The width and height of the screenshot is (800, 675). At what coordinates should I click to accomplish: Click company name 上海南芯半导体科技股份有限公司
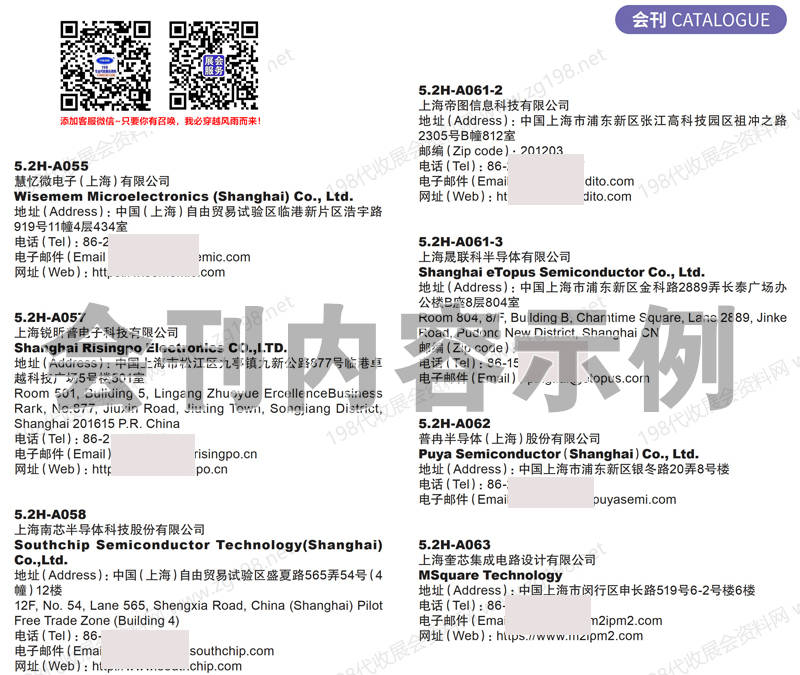(109, 530)
